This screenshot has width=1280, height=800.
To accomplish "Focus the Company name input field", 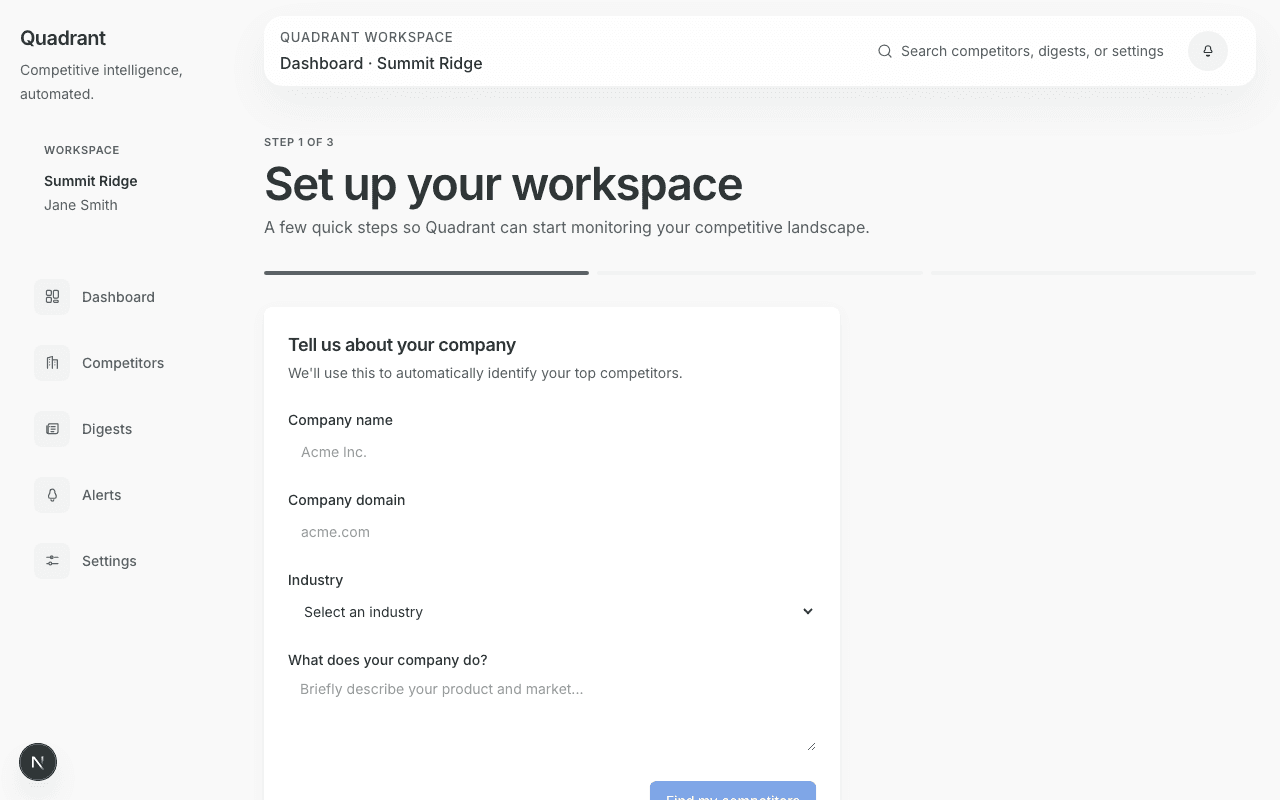I will pos(552,452).
